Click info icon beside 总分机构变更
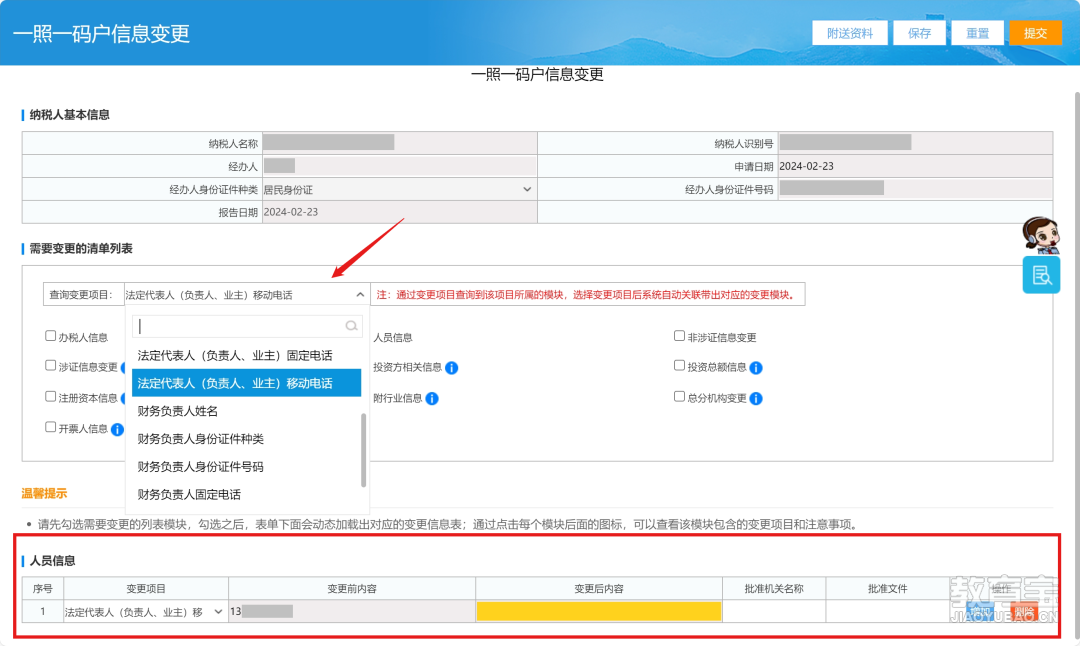The image size is (1080, 646). click(x=756, y=399)
